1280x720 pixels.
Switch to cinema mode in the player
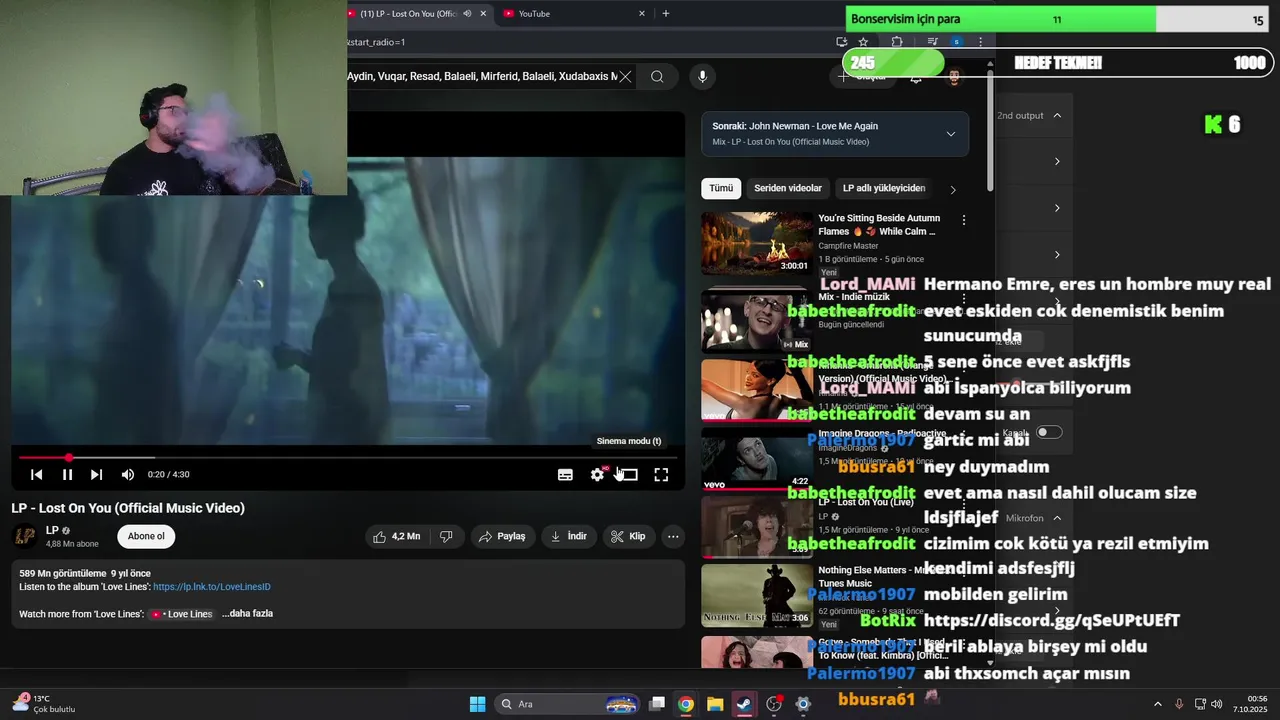click(x=629, y=475)
